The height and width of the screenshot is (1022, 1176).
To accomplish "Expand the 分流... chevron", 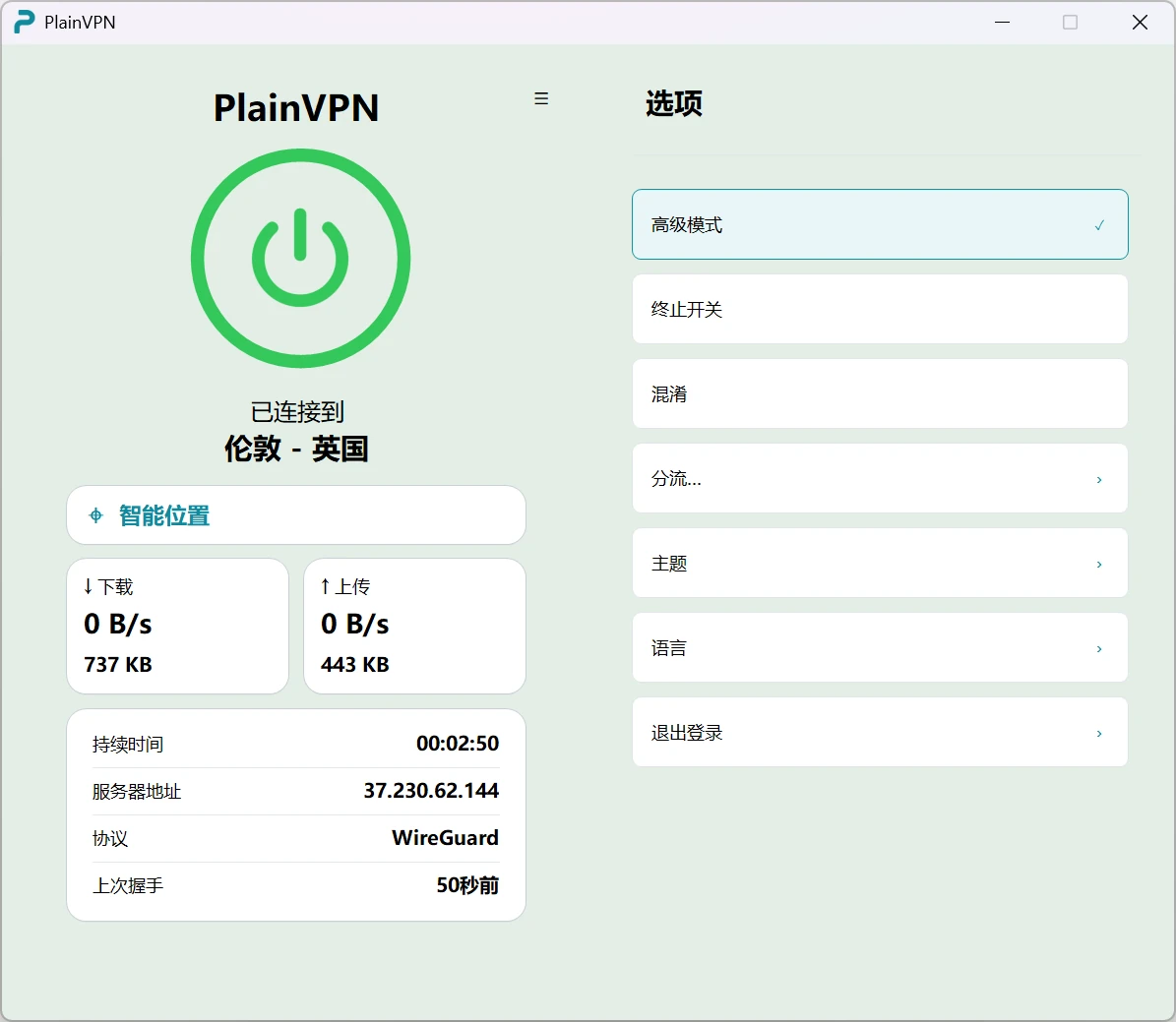I will tap(1099, 480).
